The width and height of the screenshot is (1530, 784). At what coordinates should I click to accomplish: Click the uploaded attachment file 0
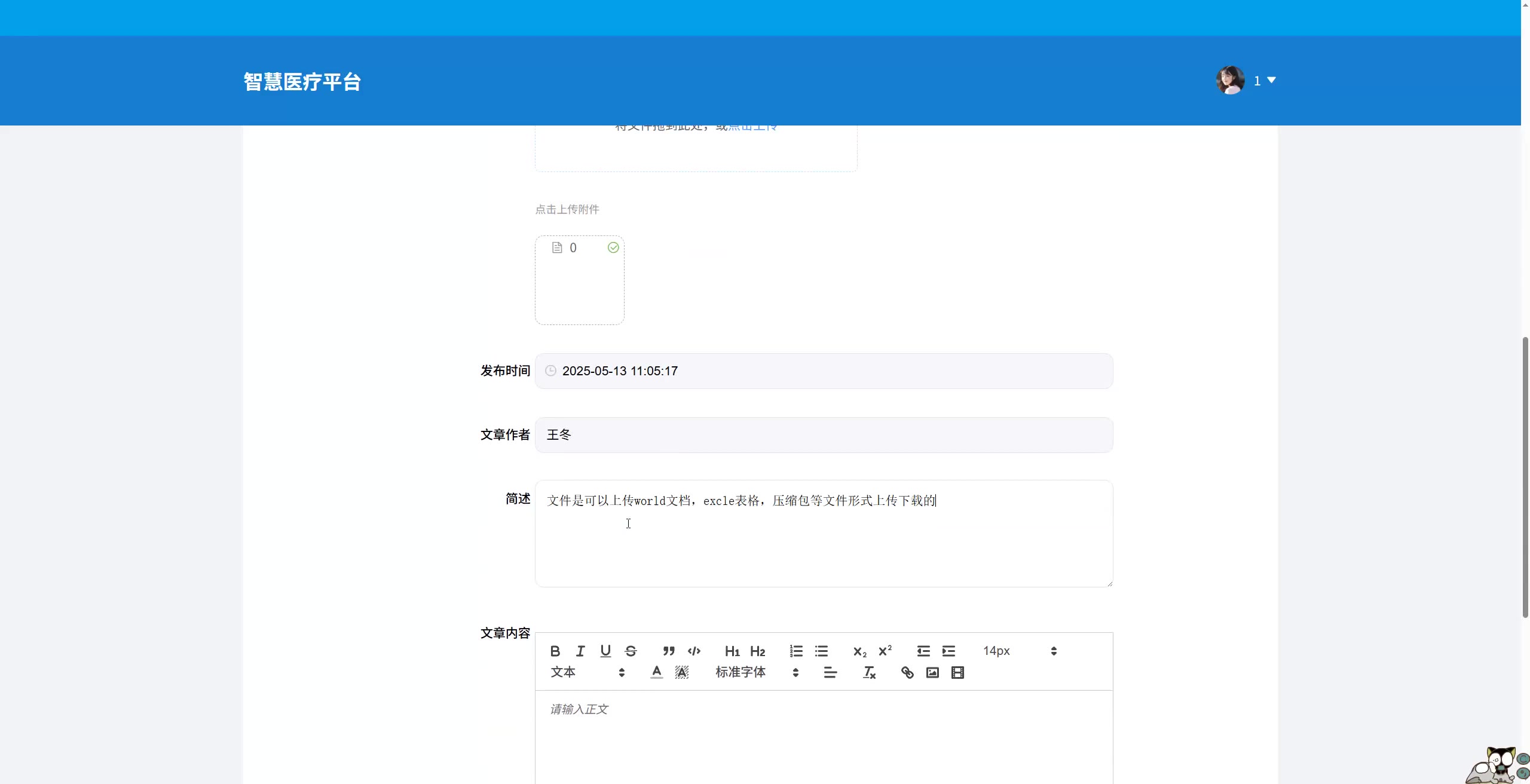click(x=572, y=248)
